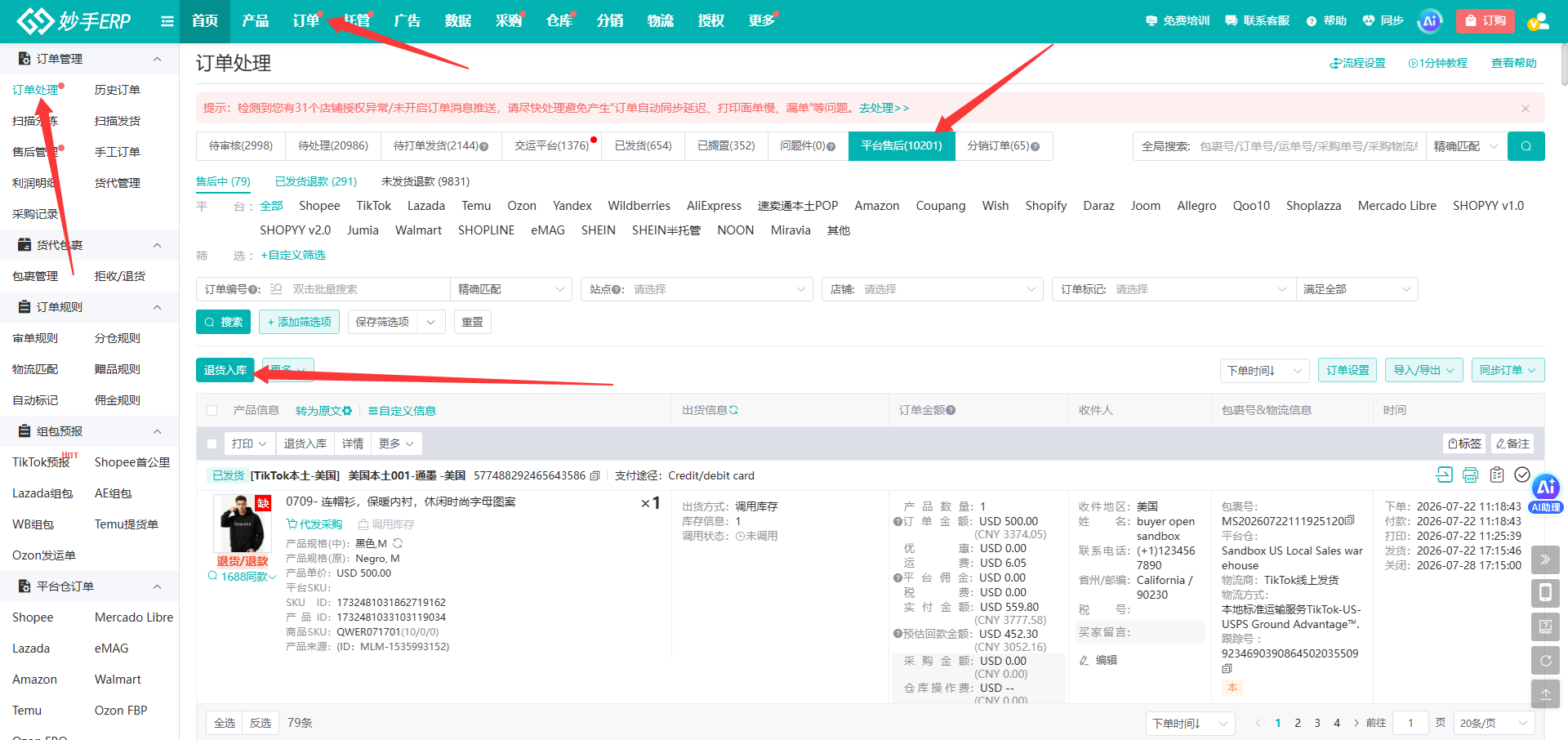This screenshot has width=1568, height=740.
Task: Expand the 同步订单 dropdown button
Action: (x=1508, y=370)
